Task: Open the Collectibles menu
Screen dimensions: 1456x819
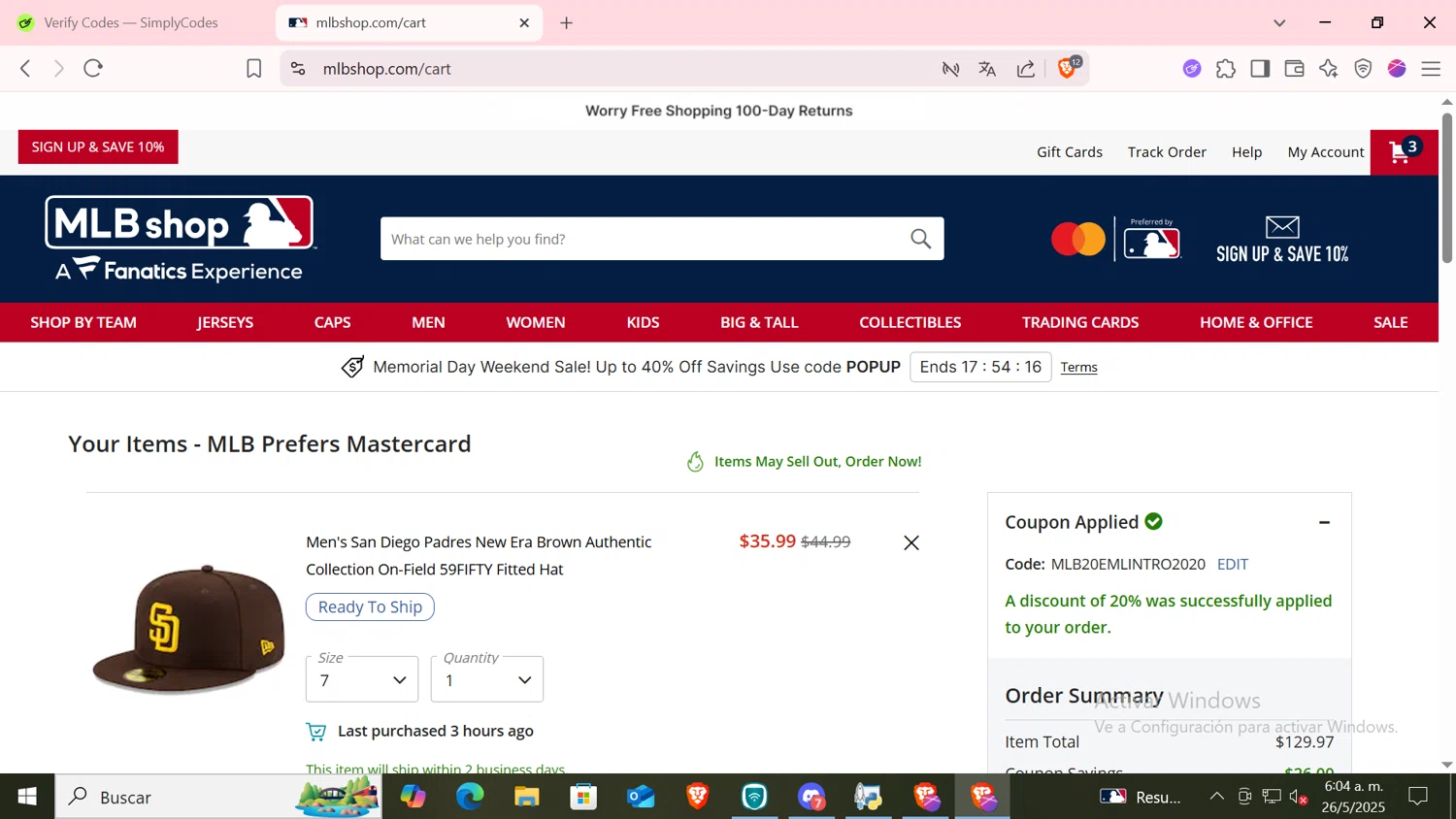Action: click(x=910, y=322)
